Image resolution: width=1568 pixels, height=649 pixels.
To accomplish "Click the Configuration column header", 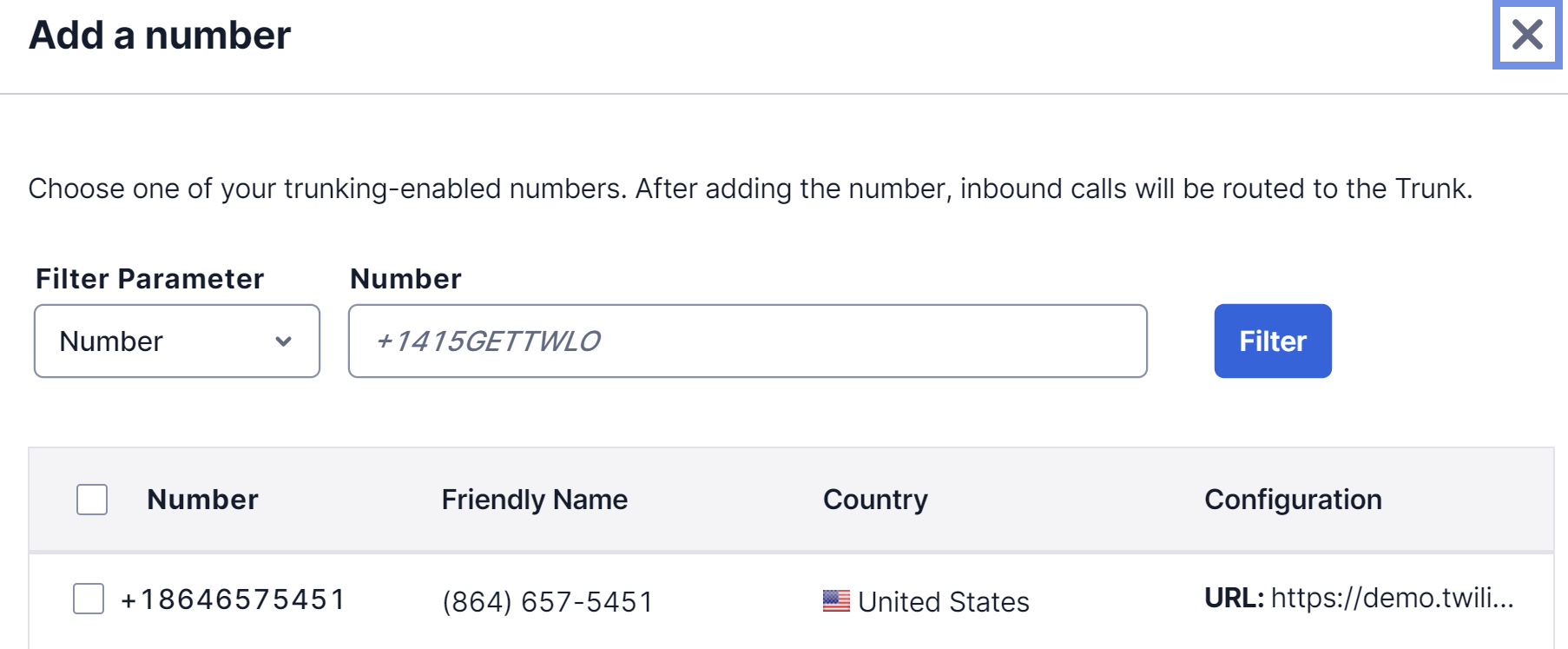I will click(1293, 500).
